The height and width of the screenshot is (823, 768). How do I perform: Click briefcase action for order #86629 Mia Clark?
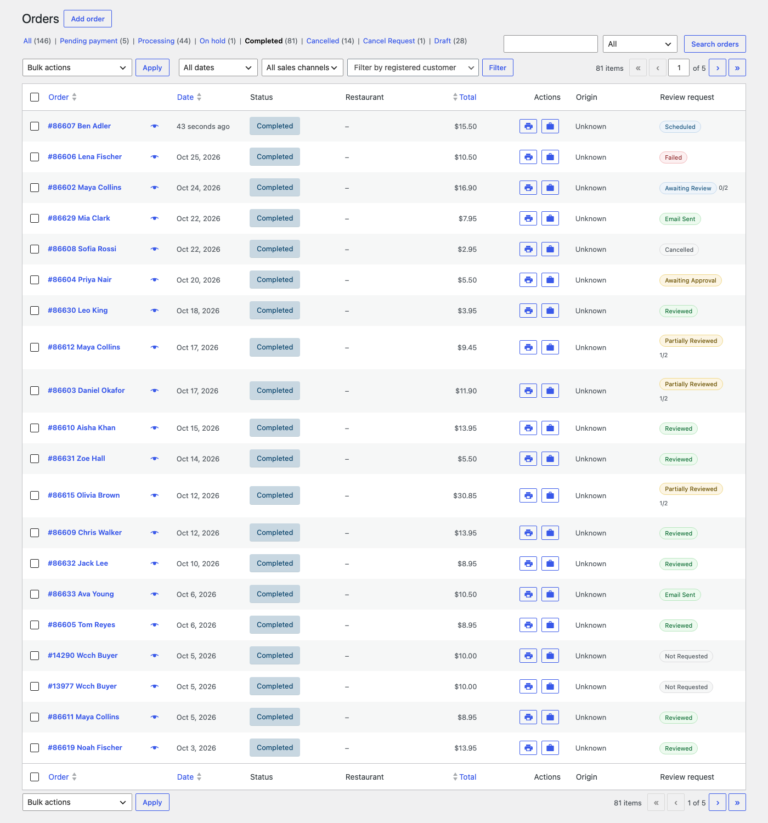coord(550,218)
